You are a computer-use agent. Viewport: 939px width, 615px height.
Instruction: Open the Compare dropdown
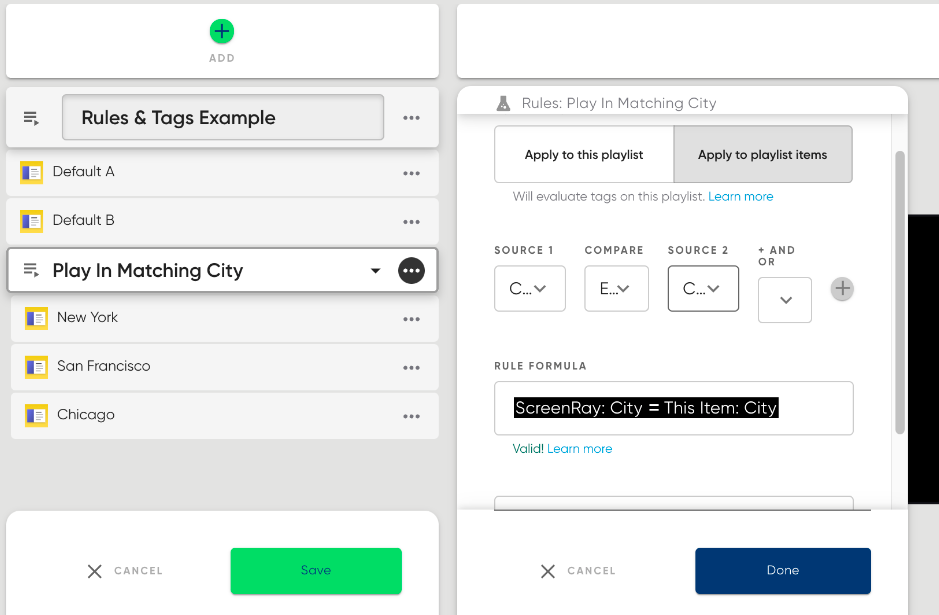616,289
